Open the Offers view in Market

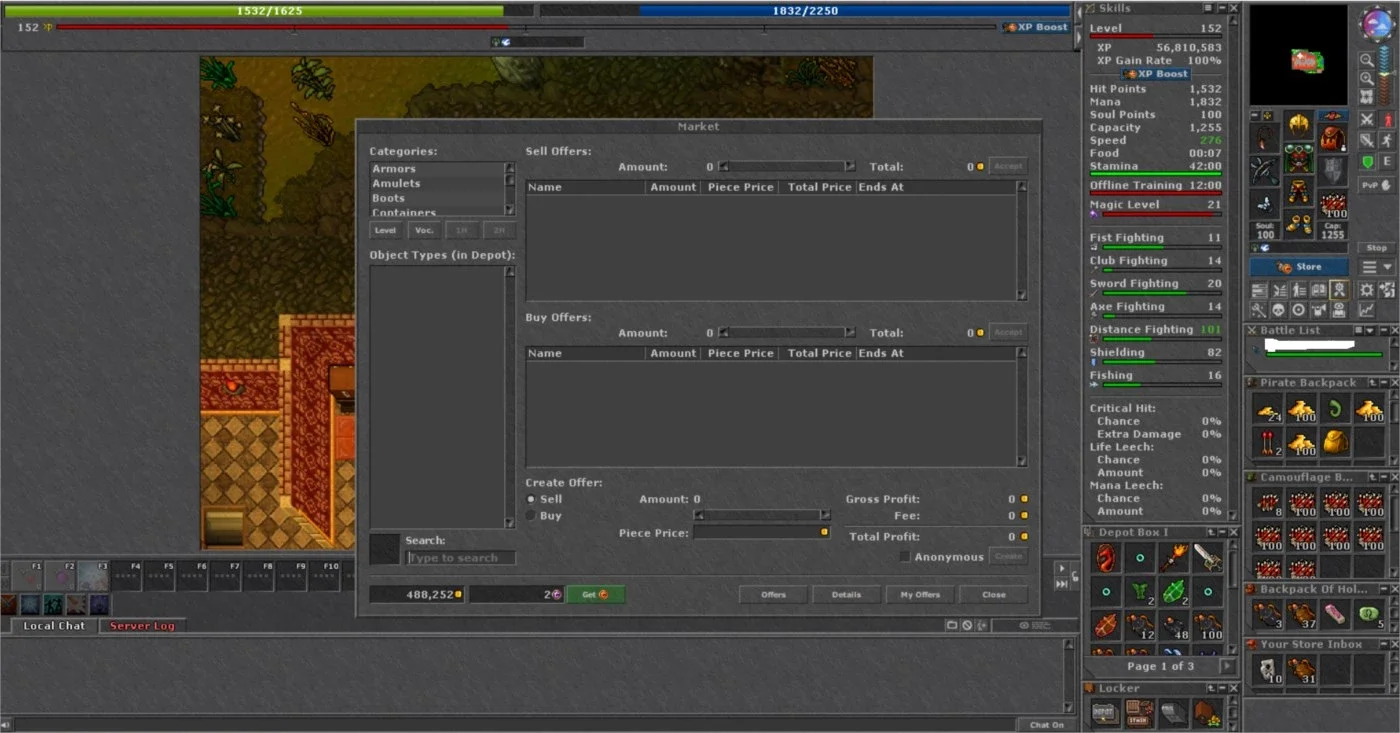(x=773, y=595)
